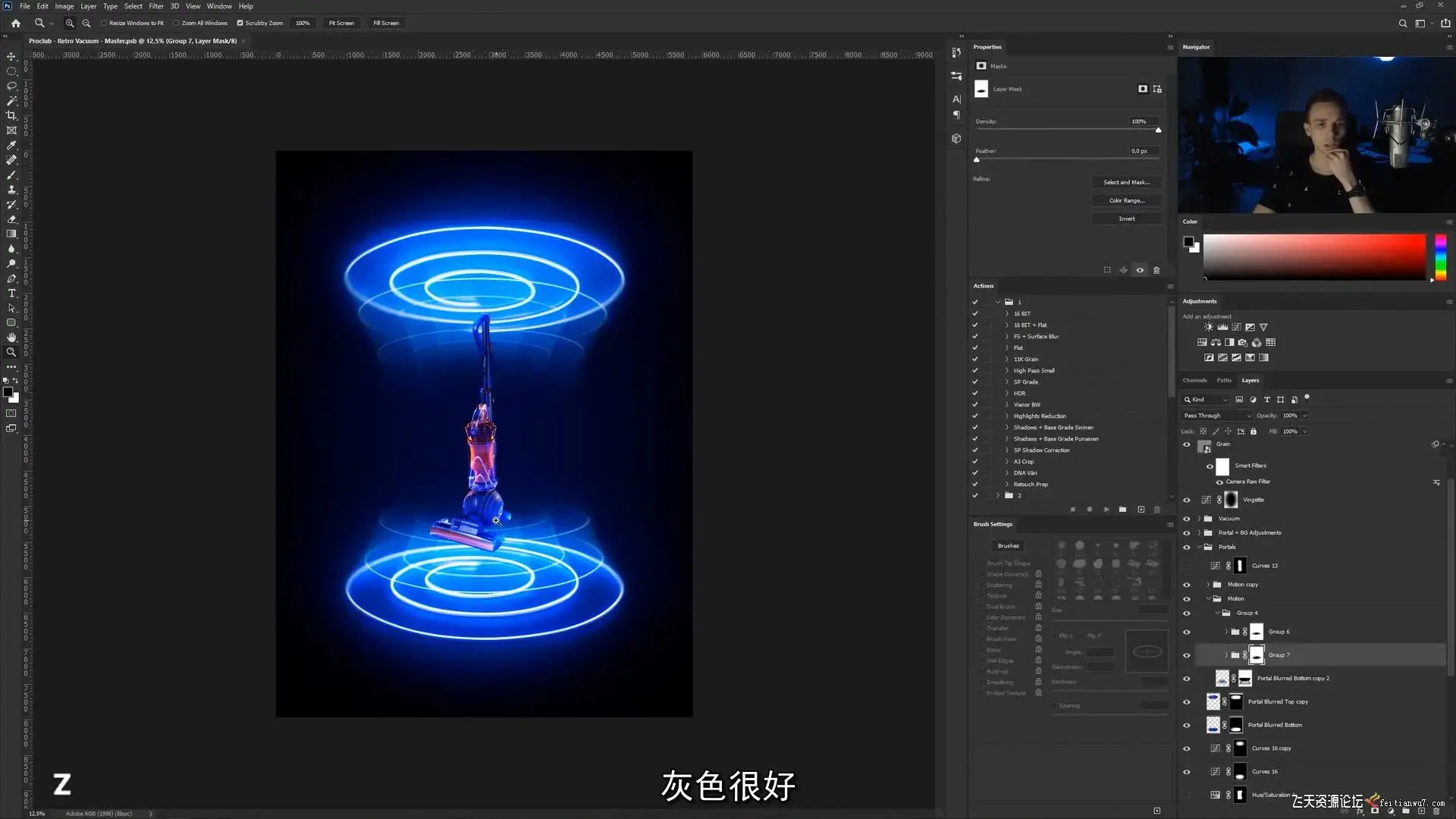1456x819 pixels.
Task: Select the Horizontal Type tool
Action: pos(11,293)
